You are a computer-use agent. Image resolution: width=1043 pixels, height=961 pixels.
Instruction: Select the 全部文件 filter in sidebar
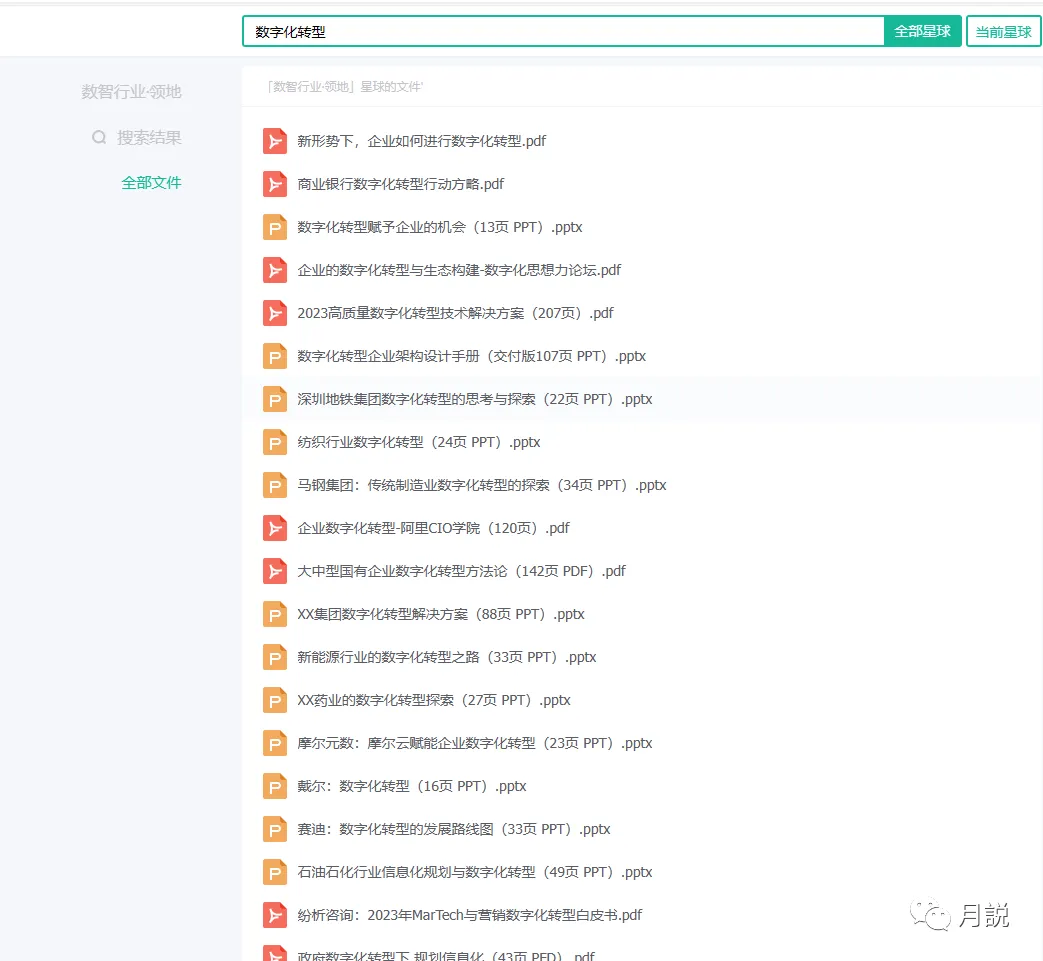point(151,183)
